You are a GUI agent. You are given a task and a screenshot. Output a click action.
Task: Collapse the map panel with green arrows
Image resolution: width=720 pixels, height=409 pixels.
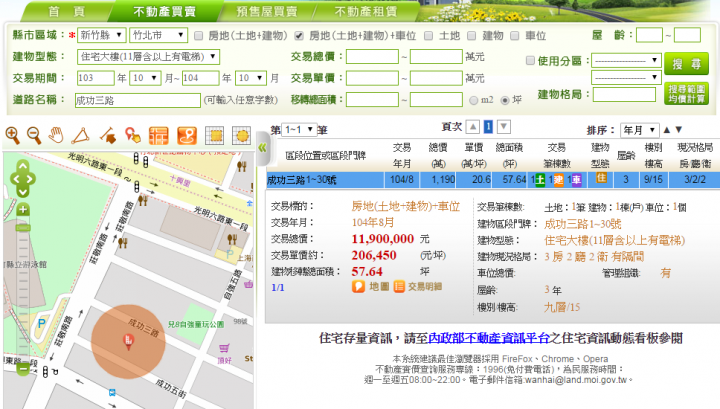click(262, 148)
